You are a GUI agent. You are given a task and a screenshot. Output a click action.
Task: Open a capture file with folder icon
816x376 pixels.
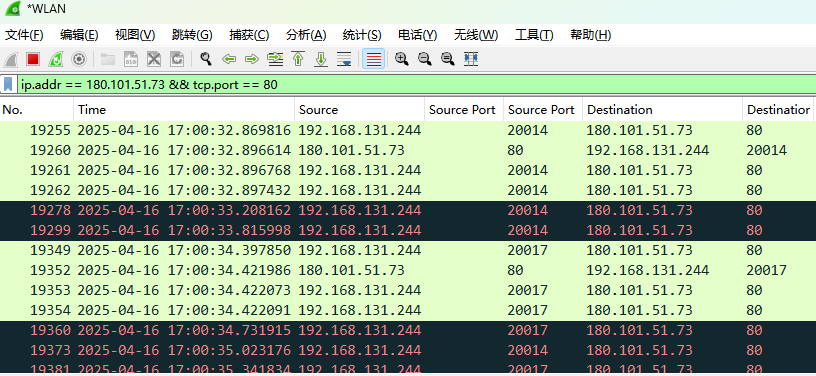108,59
